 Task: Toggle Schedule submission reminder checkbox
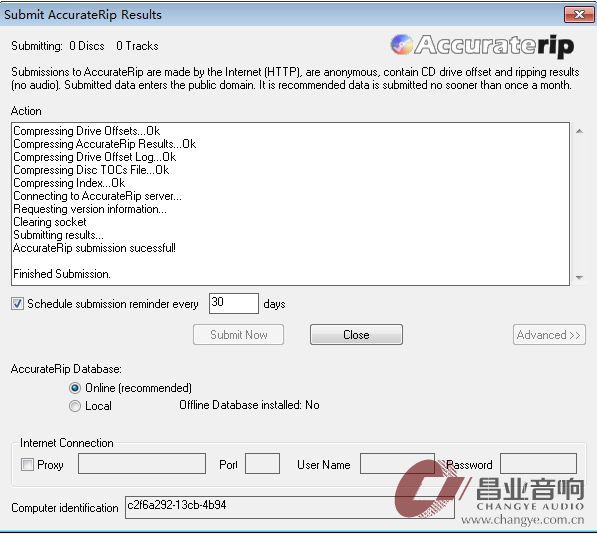[x=17, y=304]
